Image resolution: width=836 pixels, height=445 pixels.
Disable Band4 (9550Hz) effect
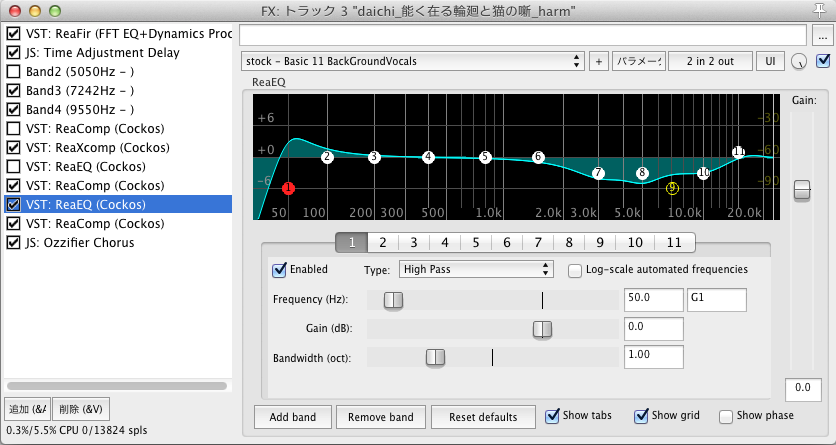click(x=13, y=110)
